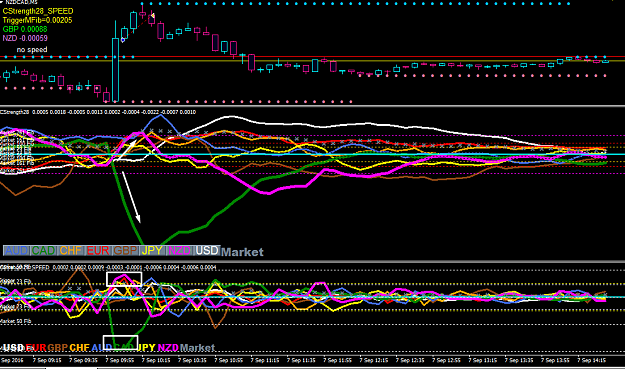Toggle the EUR button in CStrength28 panel
Image resolution: width=625 pixels, height=369 pixels.
coord(98,251)
